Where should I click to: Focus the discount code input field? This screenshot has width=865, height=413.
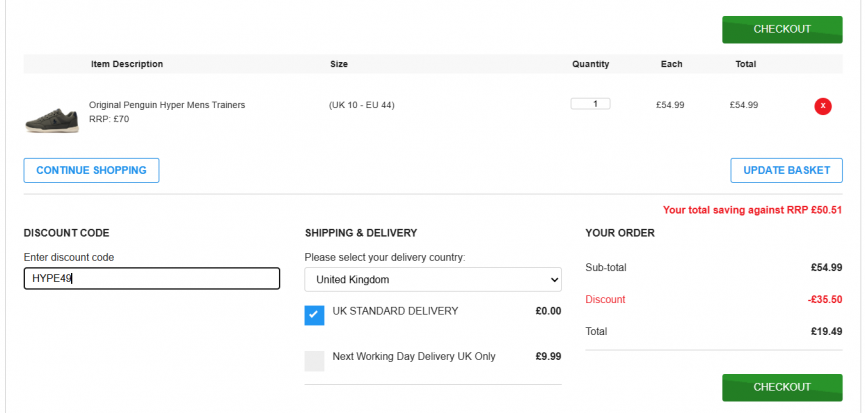[x=152, y=278]
